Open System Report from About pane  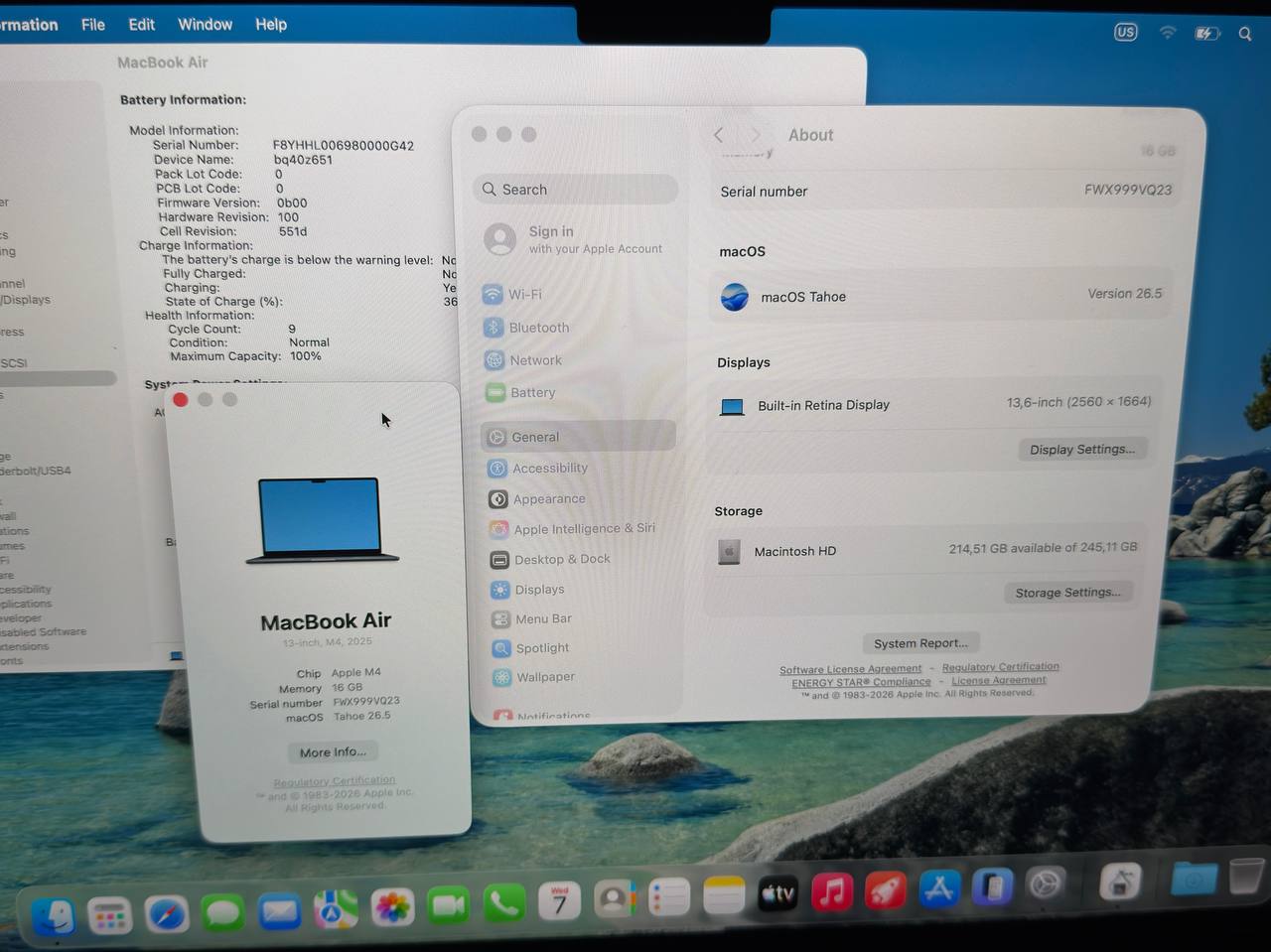pos(920,643)
